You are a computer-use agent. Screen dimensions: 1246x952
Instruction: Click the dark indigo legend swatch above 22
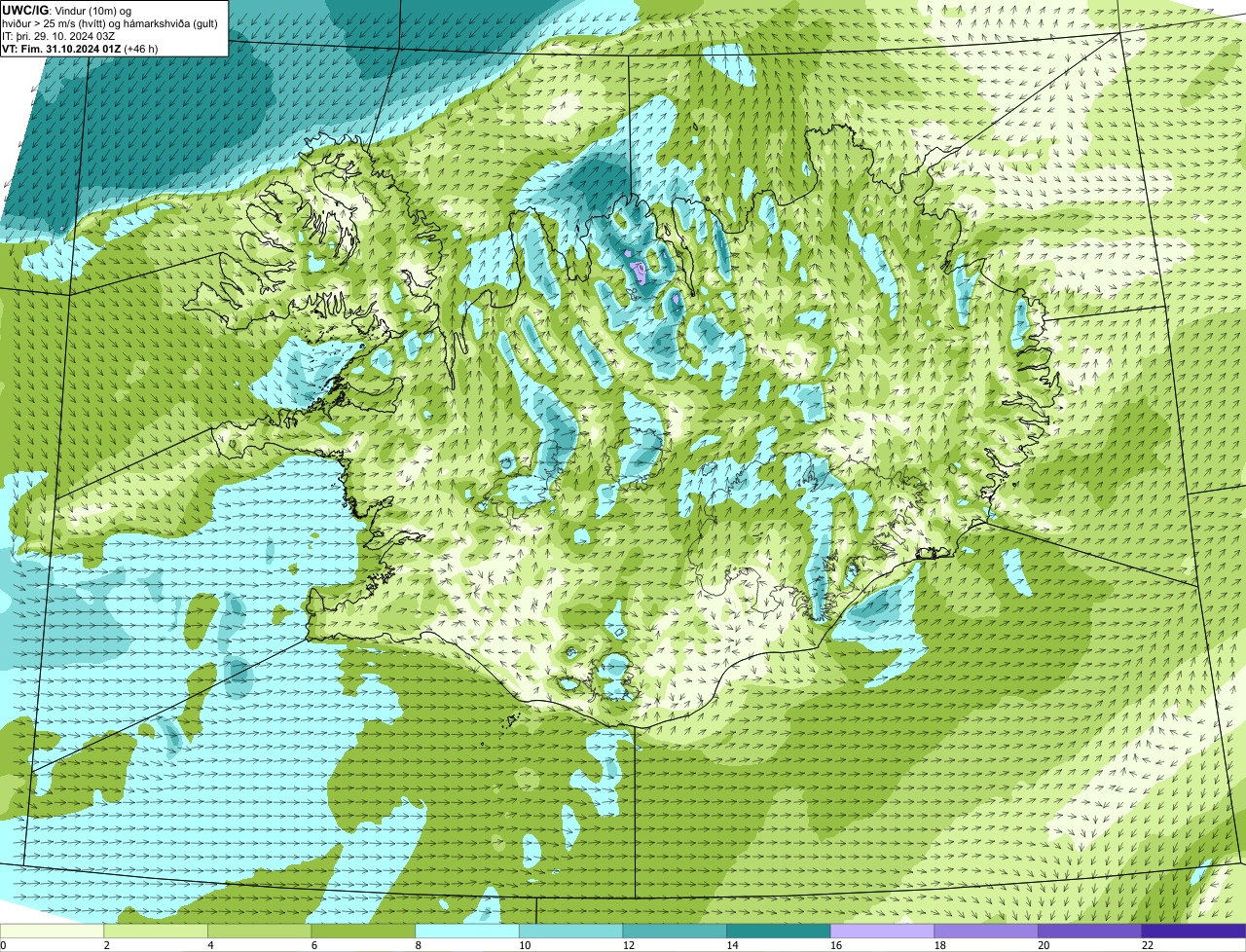click(x=1193, y=931)
